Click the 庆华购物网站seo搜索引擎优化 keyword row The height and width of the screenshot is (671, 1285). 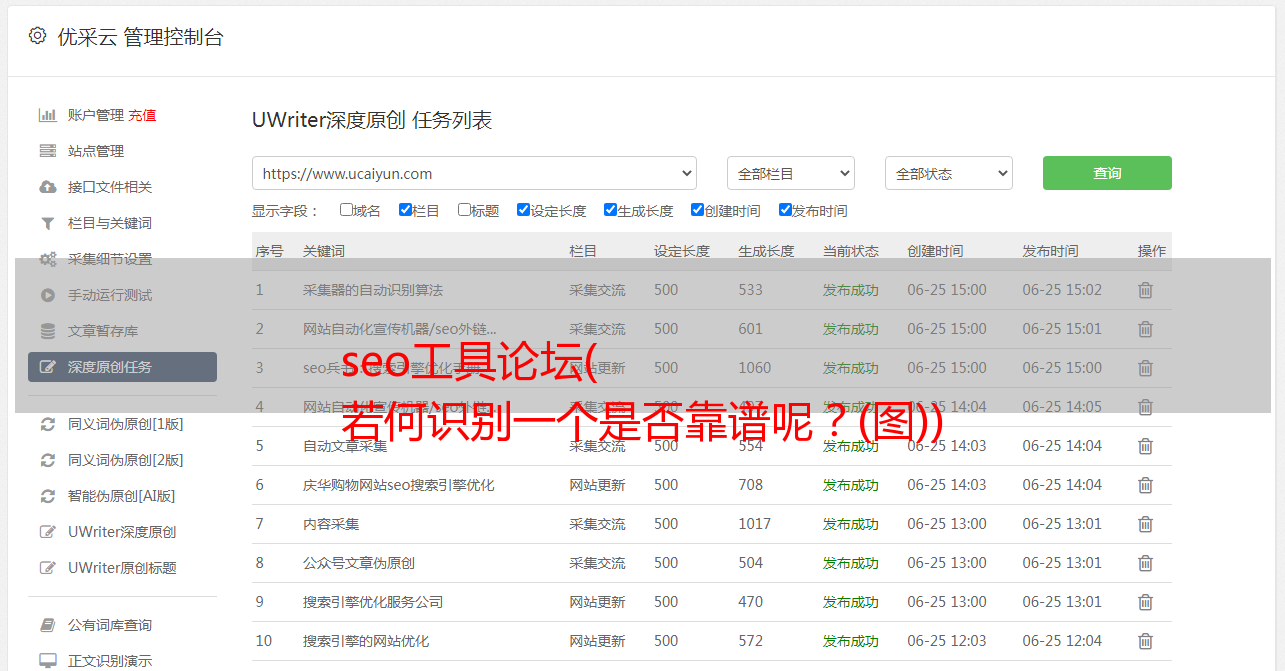click(398, 485)
